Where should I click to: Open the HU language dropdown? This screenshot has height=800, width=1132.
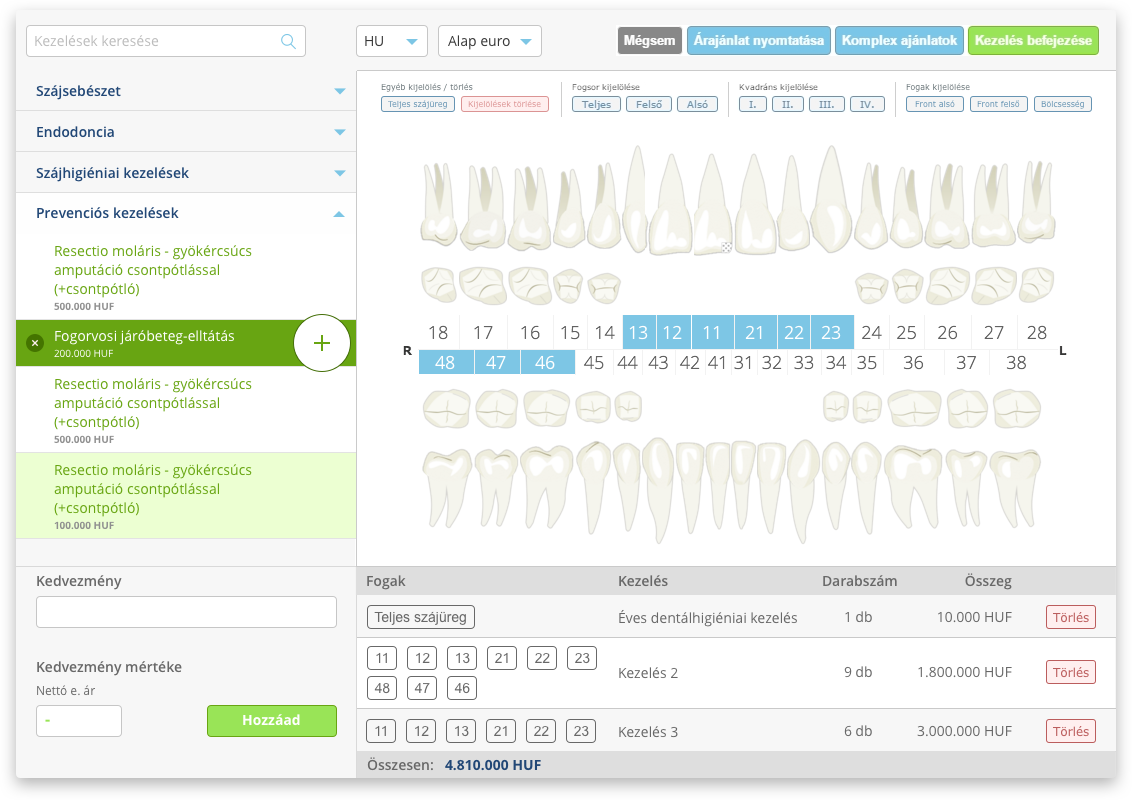(x=391, y=41)
